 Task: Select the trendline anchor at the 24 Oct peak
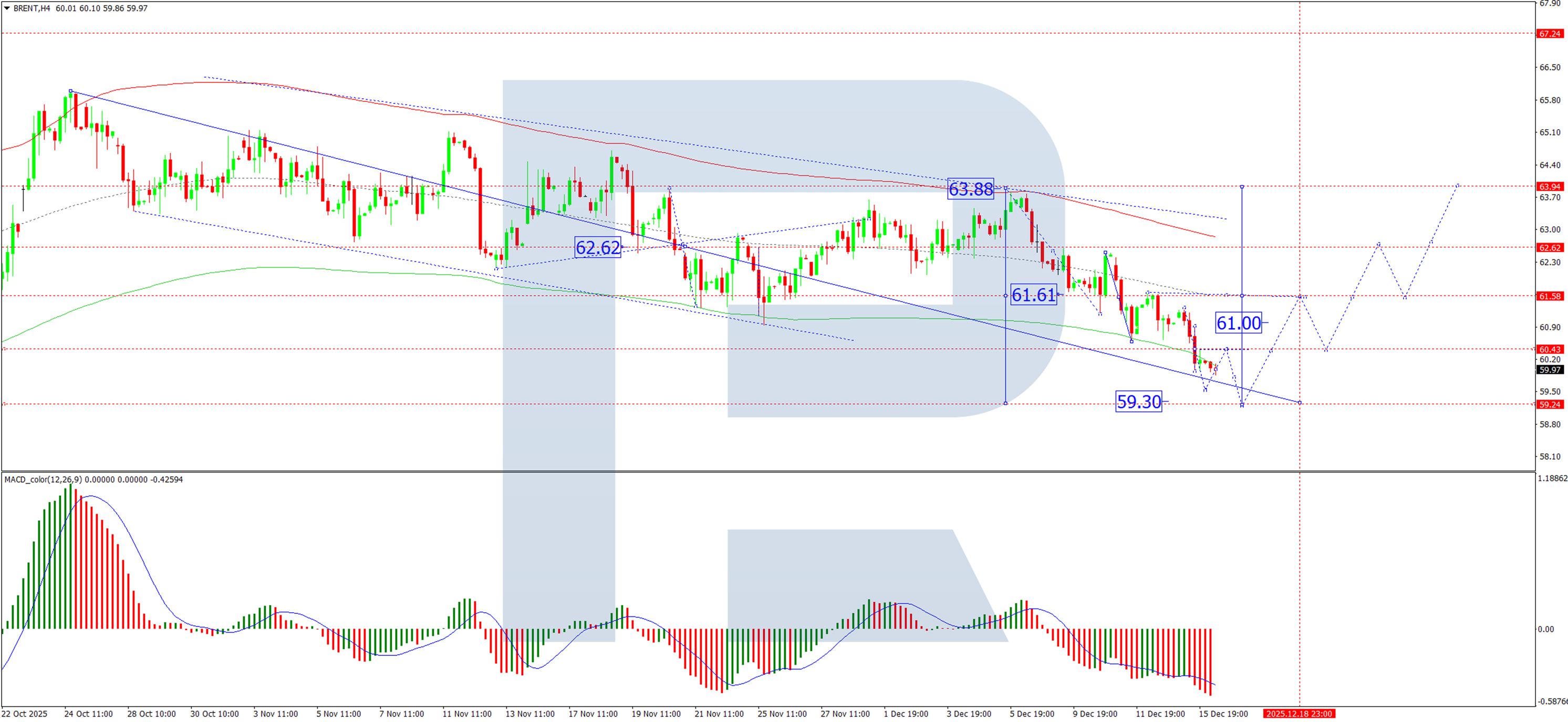pyautogui.click(x=70, y=91)
